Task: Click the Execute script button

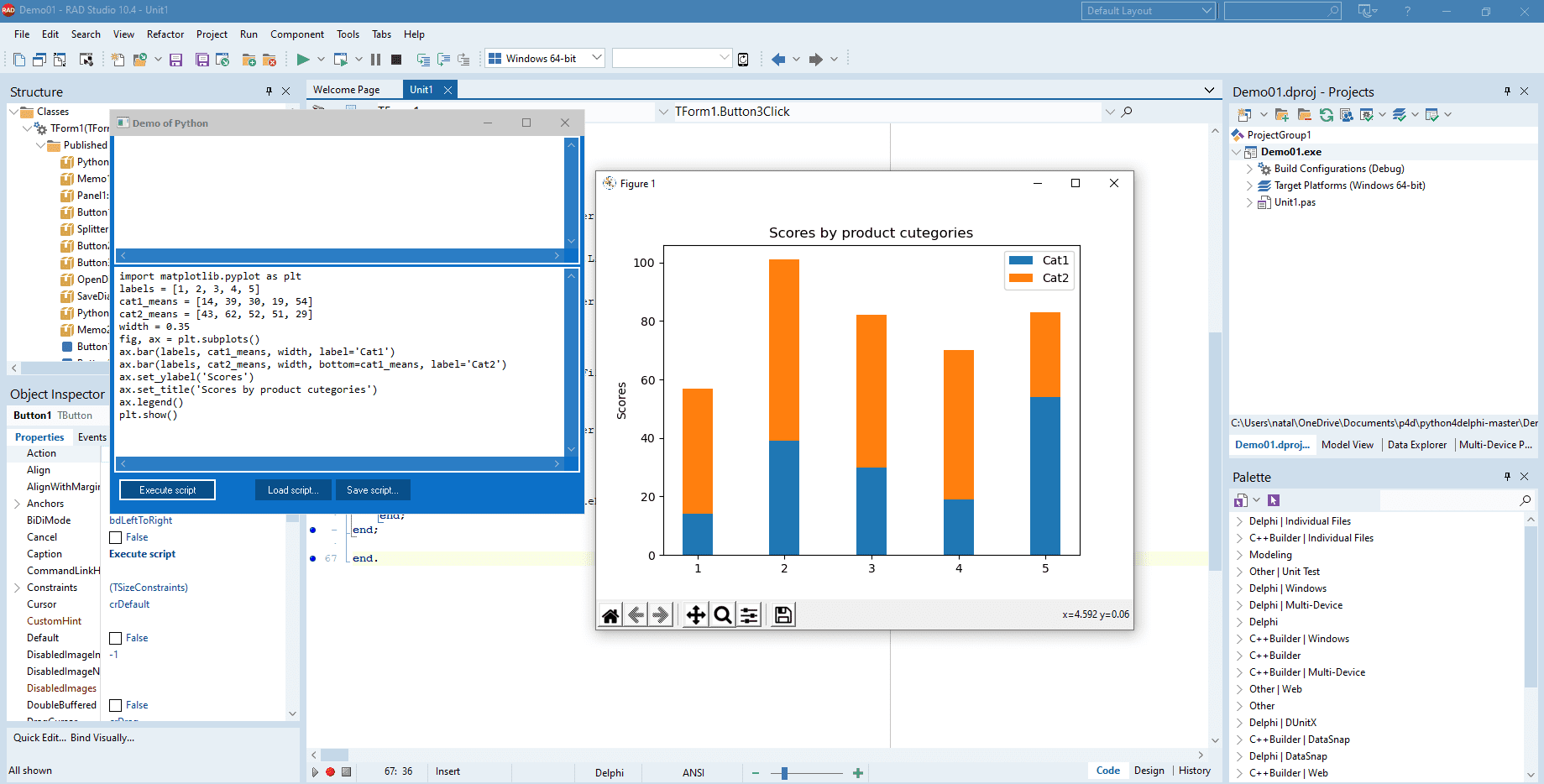Action: click(x=166, y=489)
